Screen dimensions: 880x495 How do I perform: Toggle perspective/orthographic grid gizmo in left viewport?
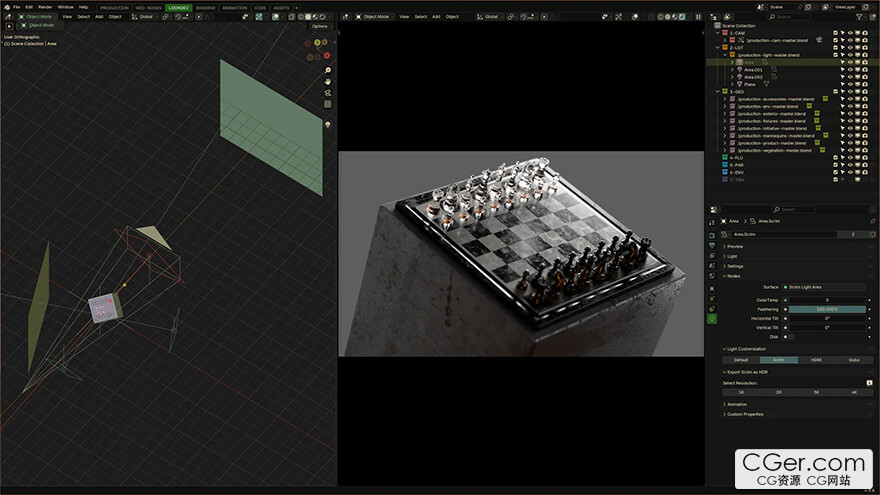point(328,104)
